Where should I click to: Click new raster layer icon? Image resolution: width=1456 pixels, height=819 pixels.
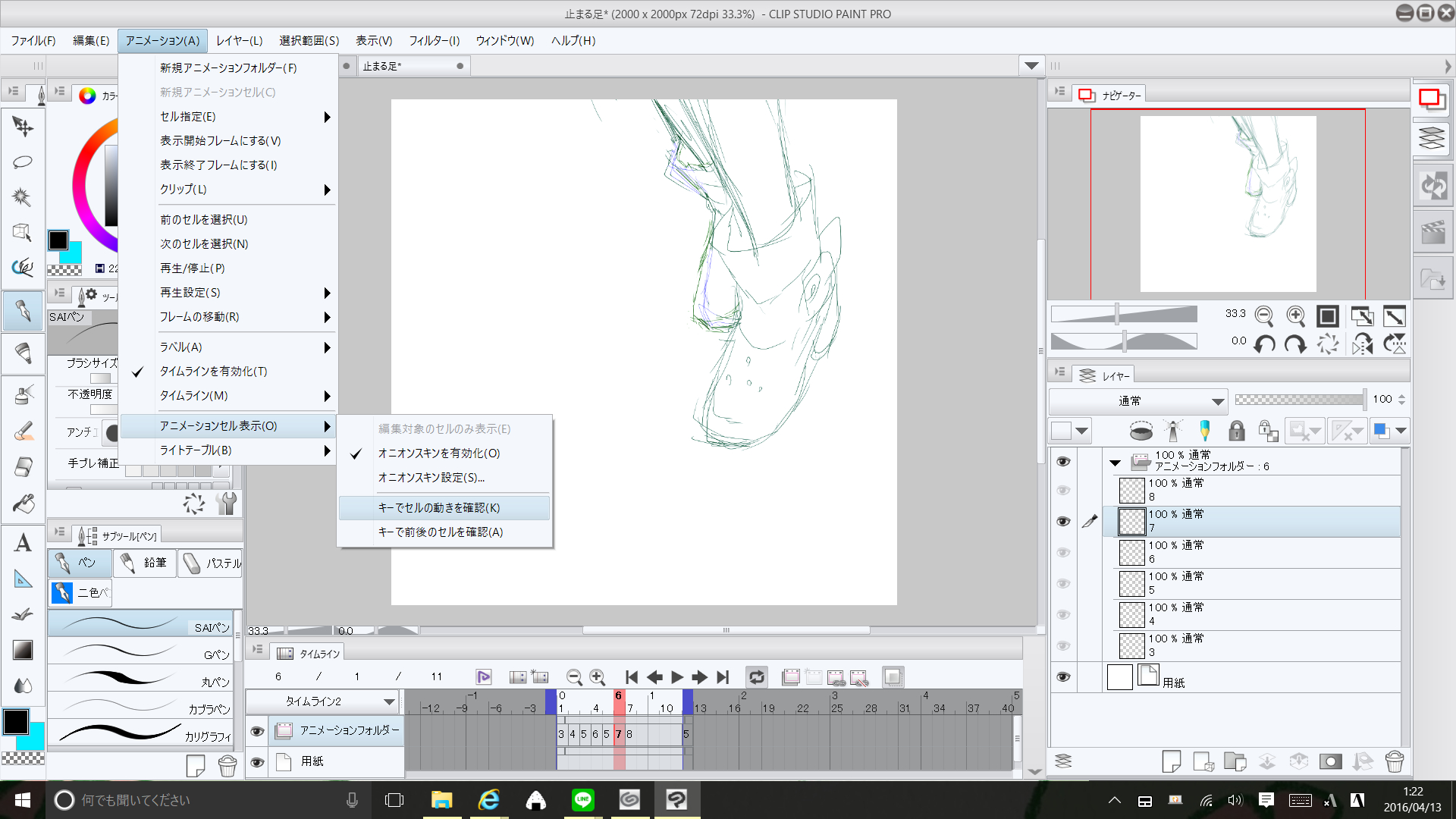1171,761
